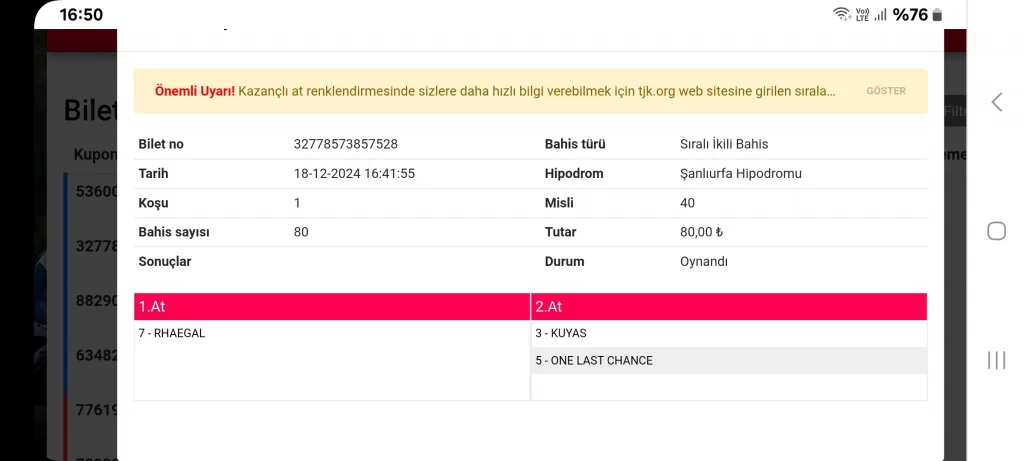The image size is (1024, 461).
Task: Open the partially hidden Filtre button
Action: pyautogui.click(x=955, y=112)
